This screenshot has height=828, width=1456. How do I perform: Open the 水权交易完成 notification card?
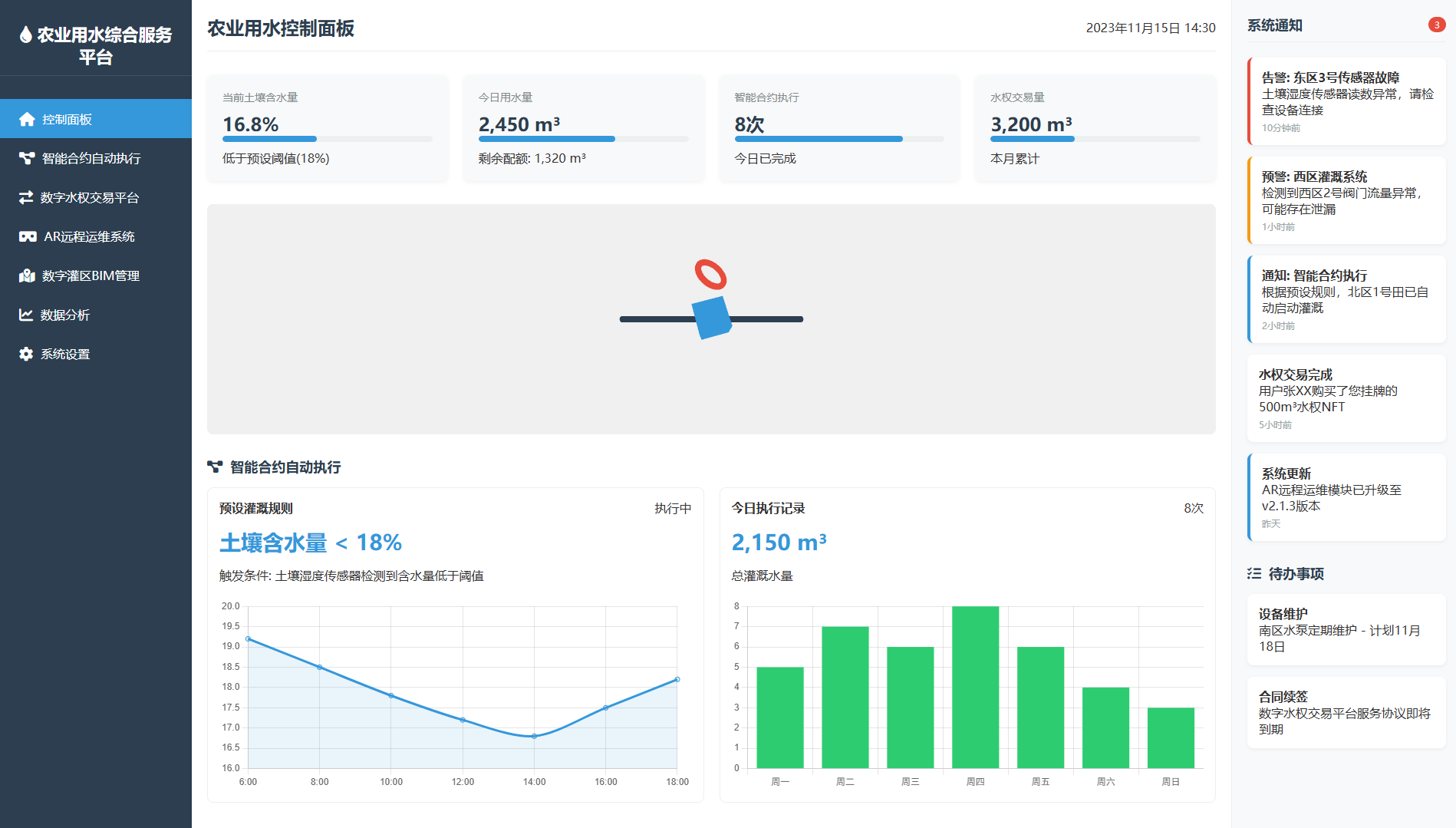point(1346,398)
